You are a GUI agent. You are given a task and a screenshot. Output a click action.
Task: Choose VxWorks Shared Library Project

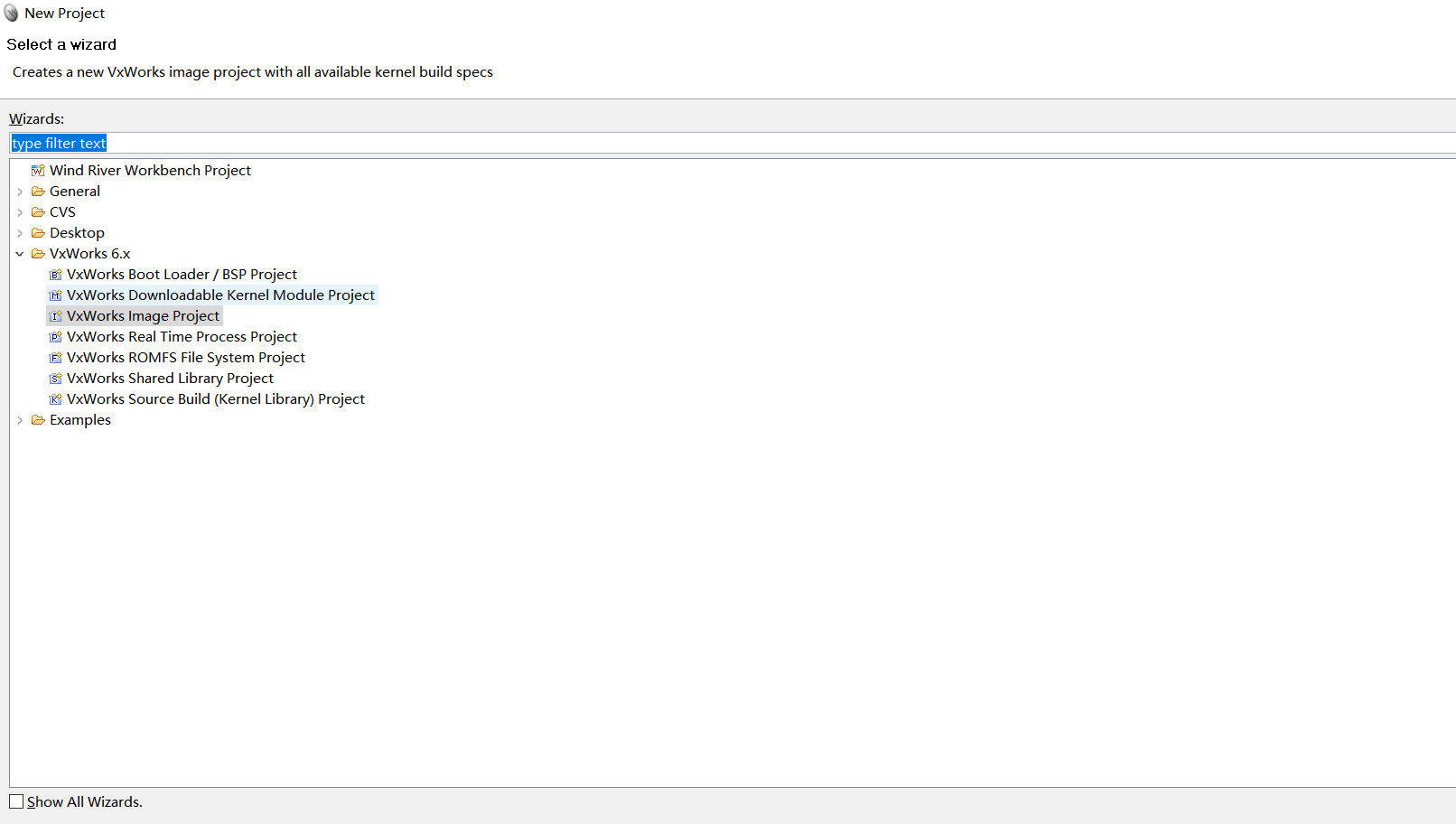click(x=170, y=378)
